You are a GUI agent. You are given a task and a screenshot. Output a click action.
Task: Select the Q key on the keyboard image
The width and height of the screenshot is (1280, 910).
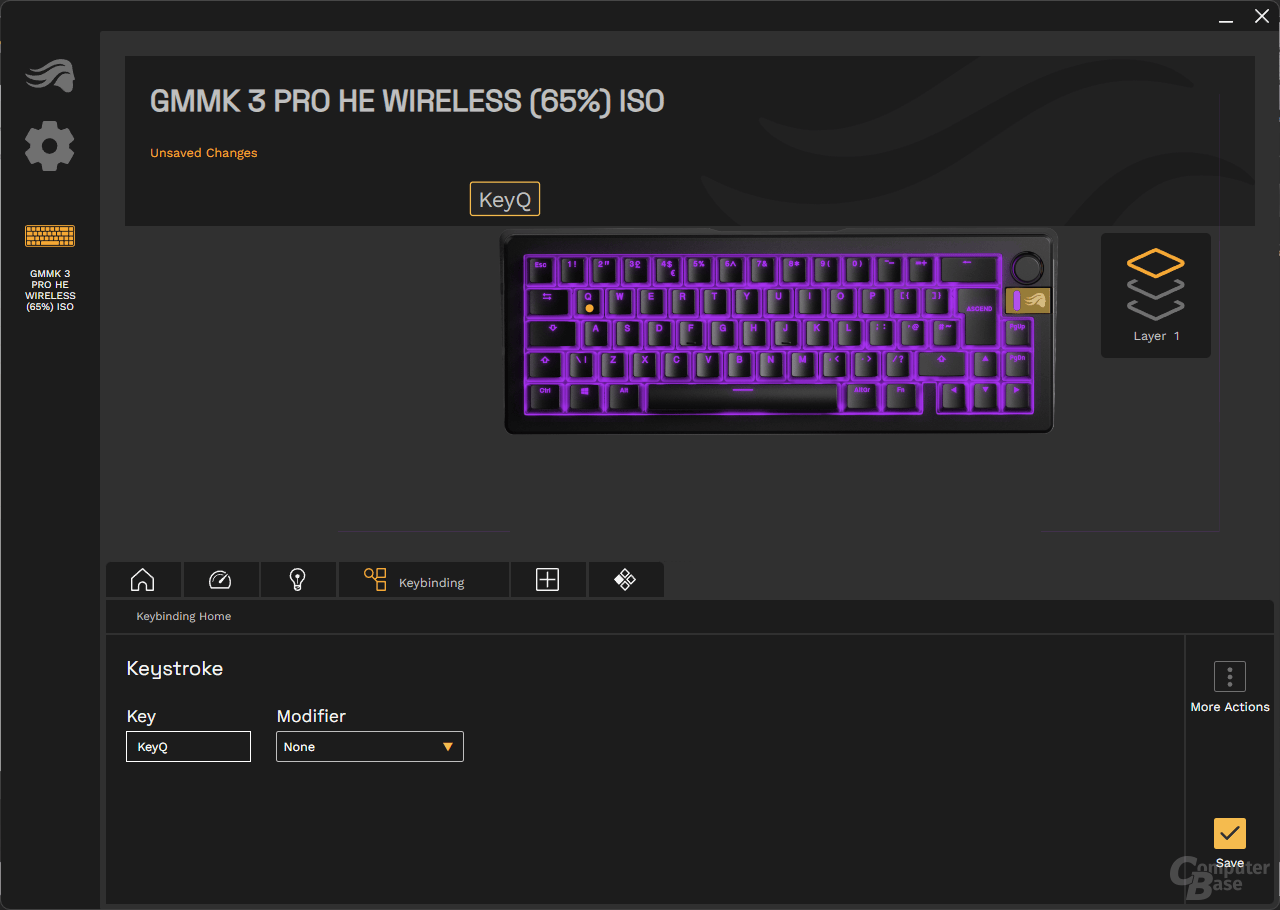(x=588, y=301)
